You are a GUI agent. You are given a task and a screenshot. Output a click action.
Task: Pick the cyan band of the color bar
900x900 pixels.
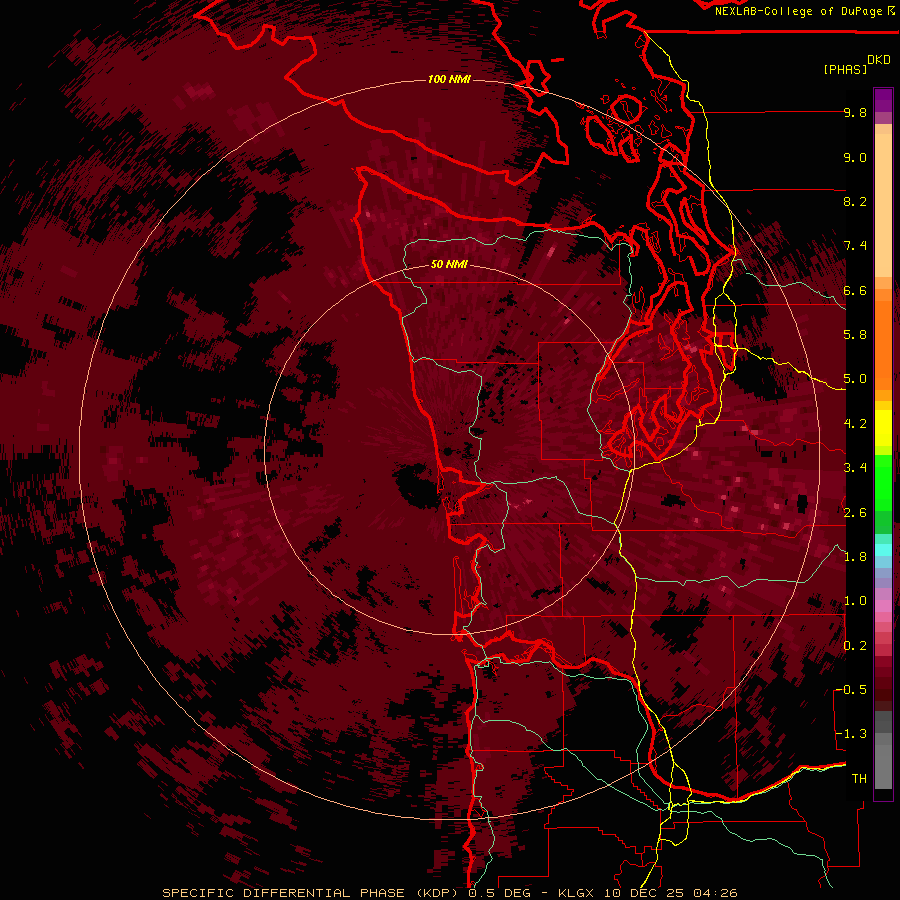pos(883,550)
